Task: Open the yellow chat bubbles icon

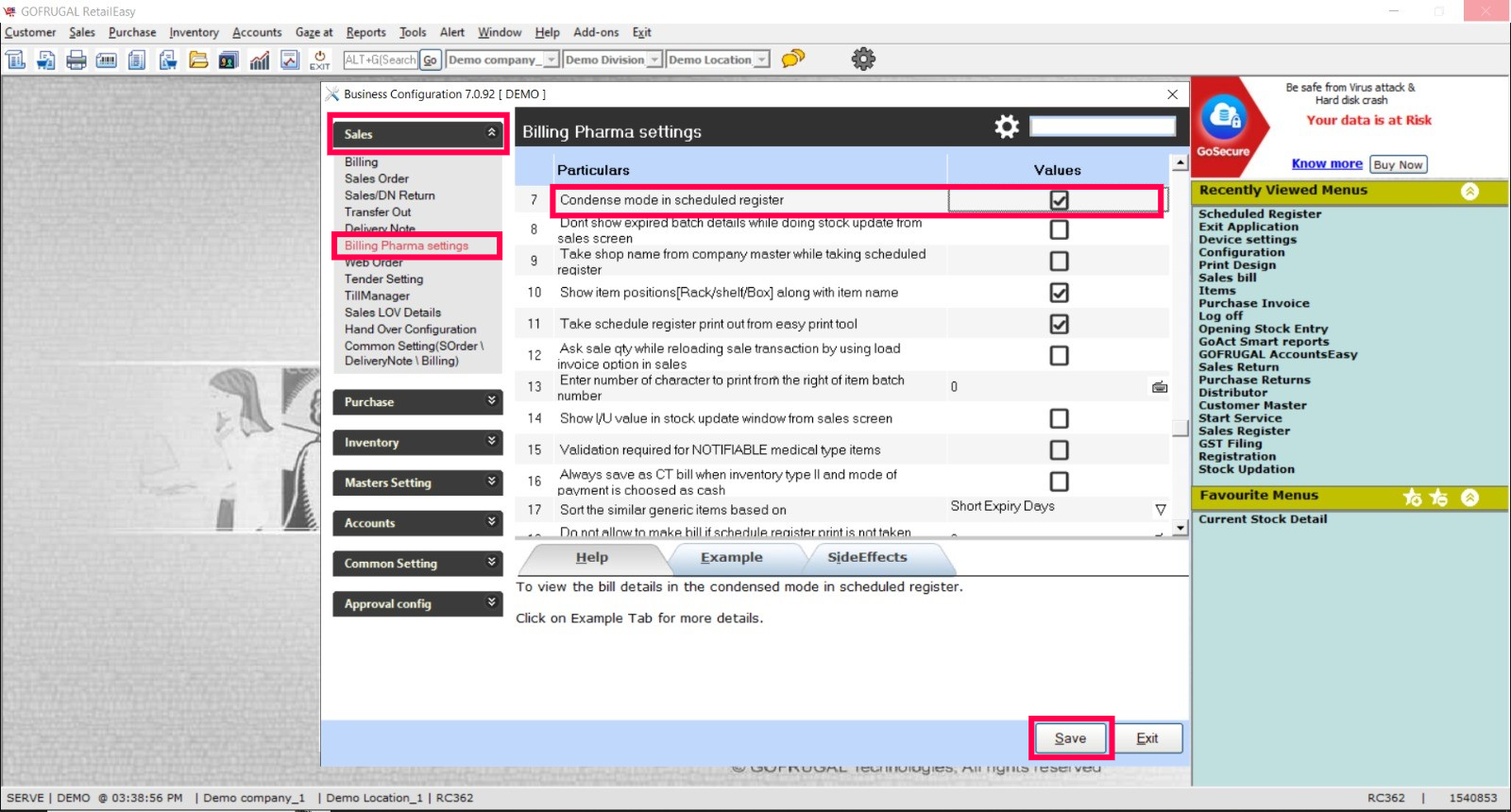Action: (793, 59)
